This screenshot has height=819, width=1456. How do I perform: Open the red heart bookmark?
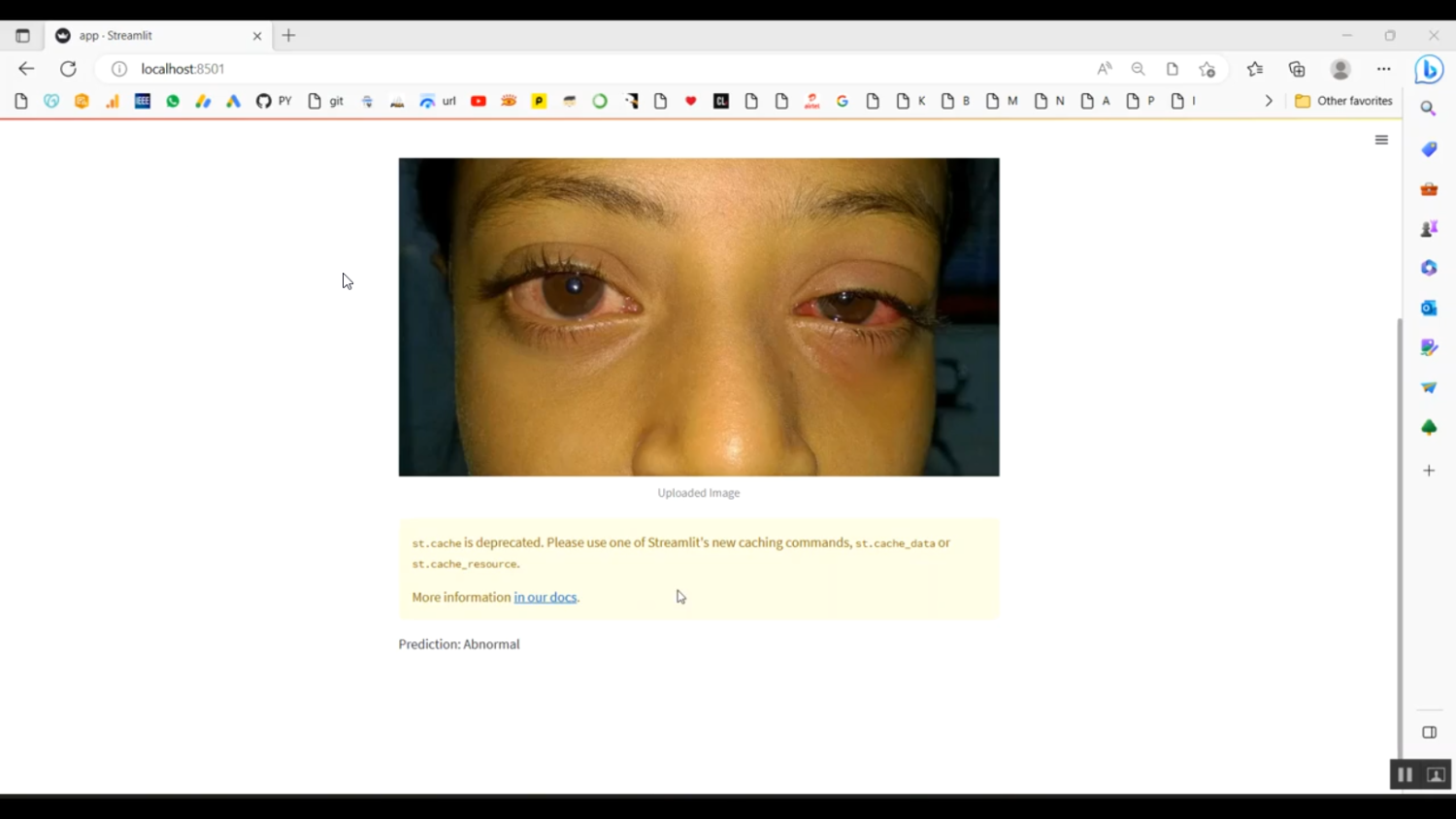point(691,101)
